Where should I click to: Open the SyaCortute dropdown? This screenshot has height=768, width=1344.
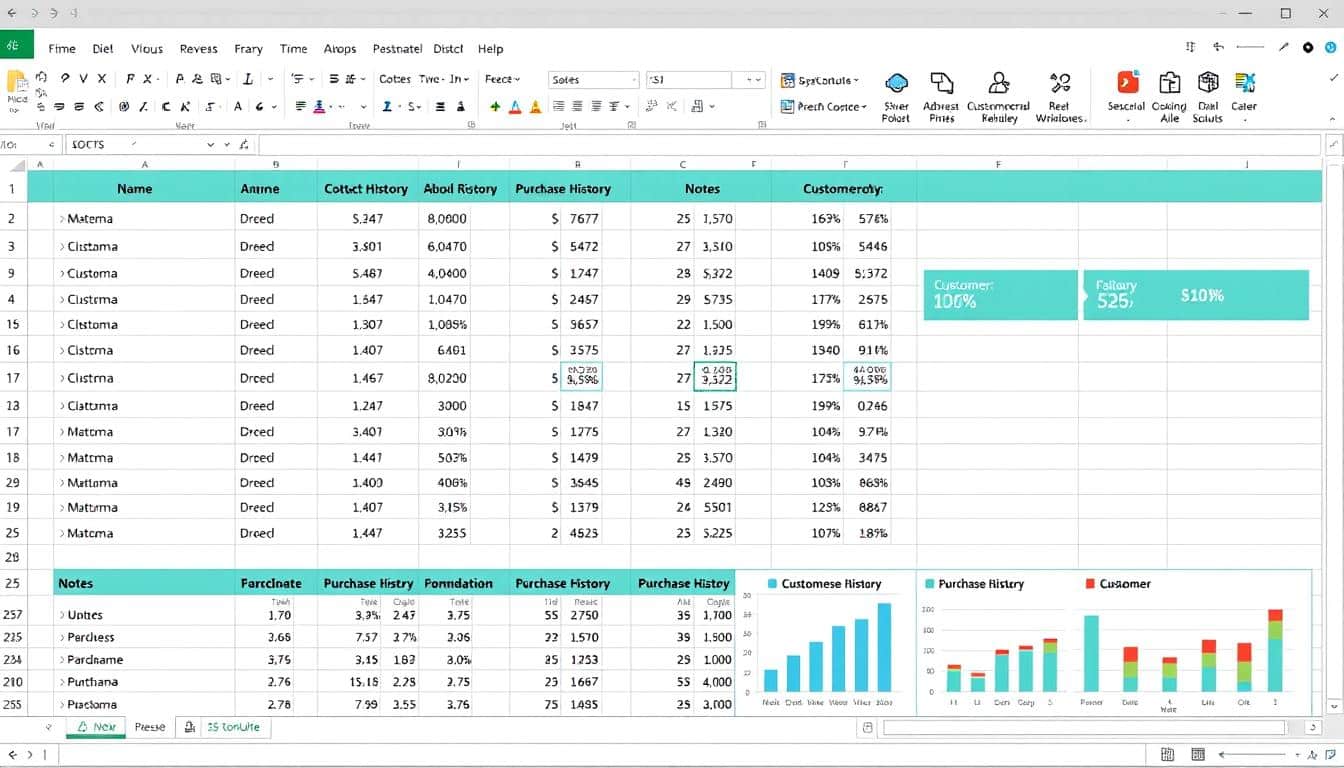820,80
